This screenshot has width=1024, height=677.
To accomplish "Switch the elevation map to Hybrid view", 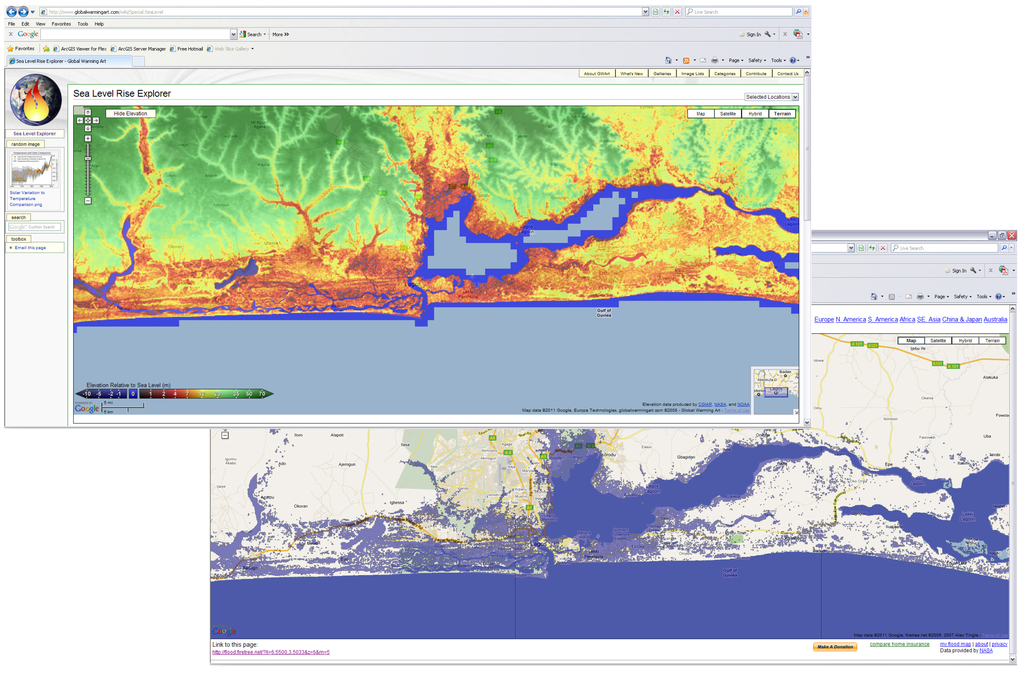I will [x=755, y=114].
